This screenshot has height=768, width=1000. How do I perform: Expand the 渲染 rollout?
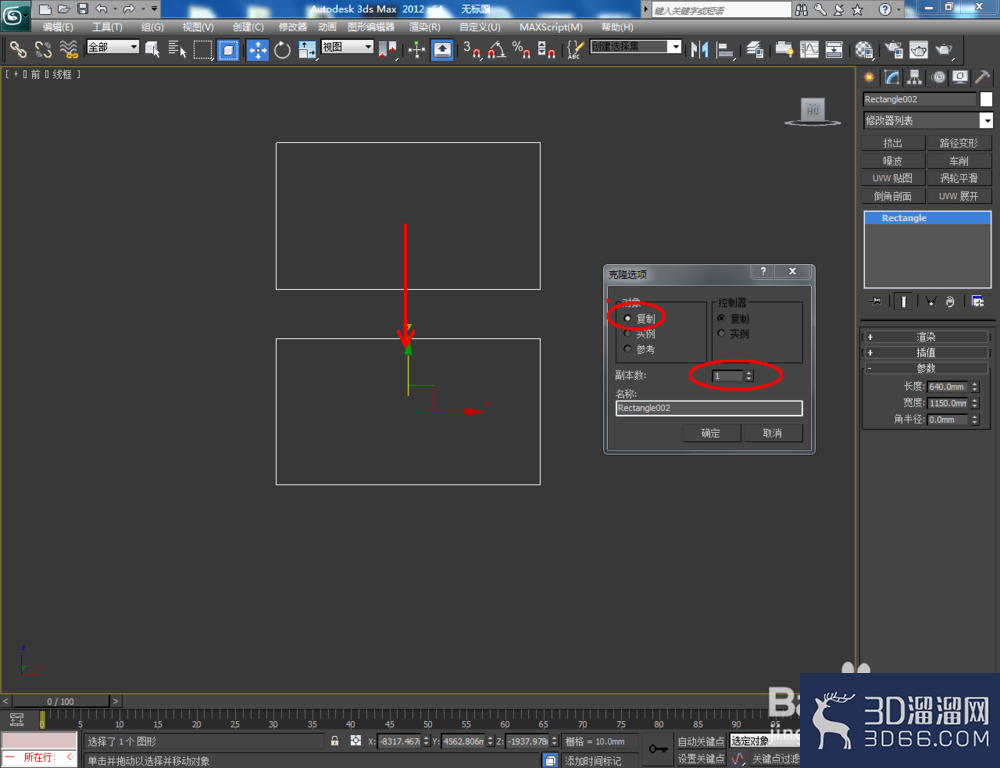point(925,337)
